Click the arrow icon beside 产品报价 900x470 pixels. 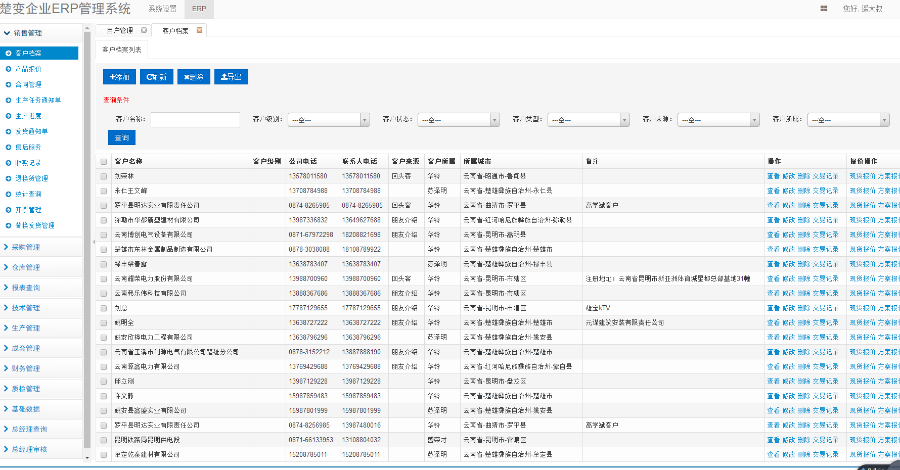point(8,69)
